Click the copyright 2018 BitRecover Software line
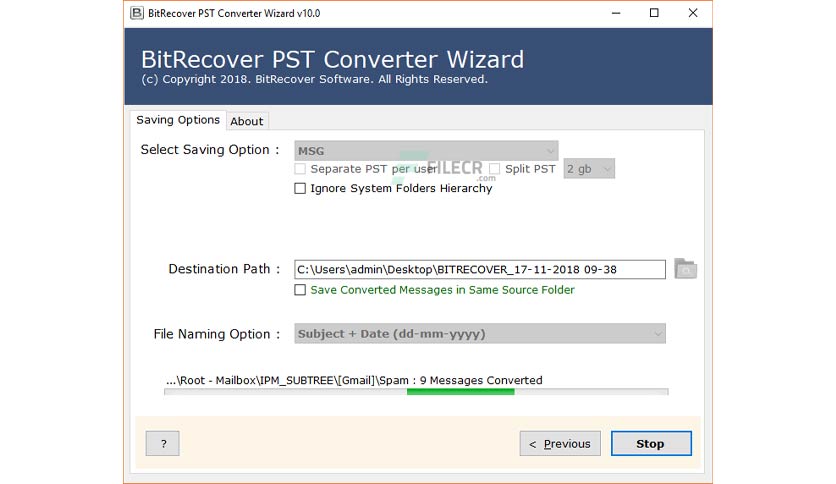 [315, 79]
